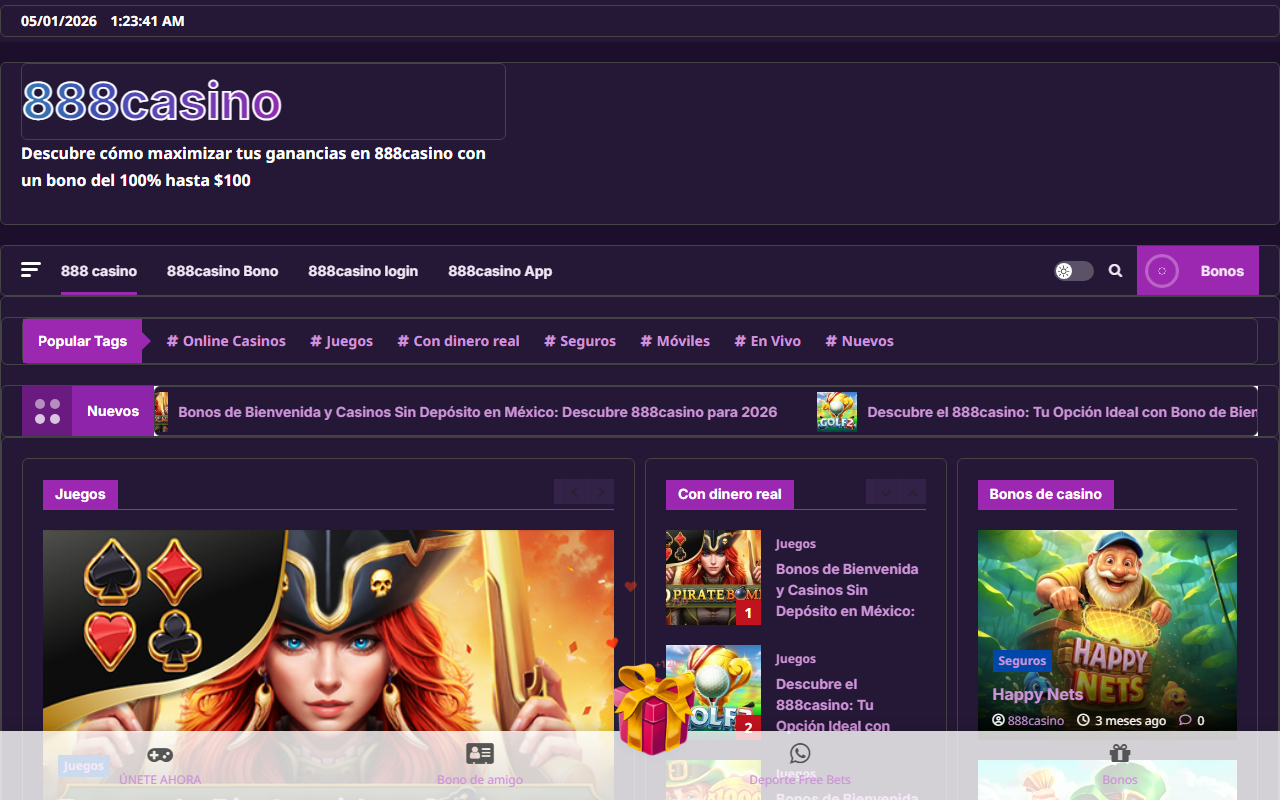1280x800 pixels.
Task: Click the Juegos section heading tab
Action: point(80,494)
